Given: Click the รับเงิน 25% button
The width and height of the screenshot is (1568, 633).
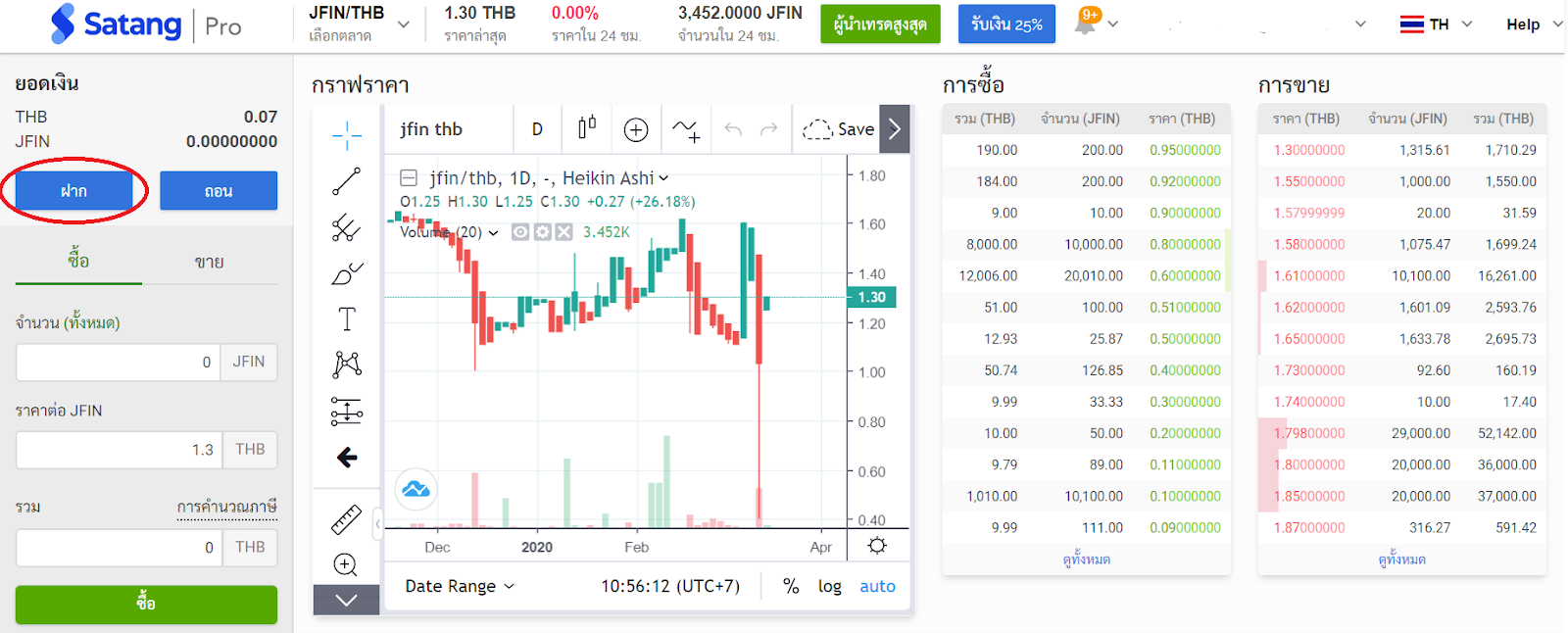Looking at the screenshot, I should click(x=1006, y=24).
